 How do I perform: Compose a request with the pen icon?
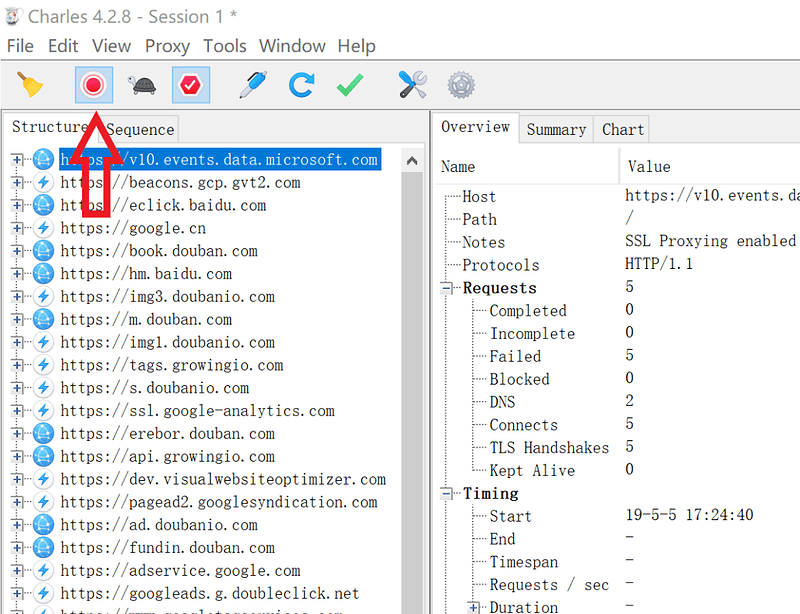tap(253, 85)
